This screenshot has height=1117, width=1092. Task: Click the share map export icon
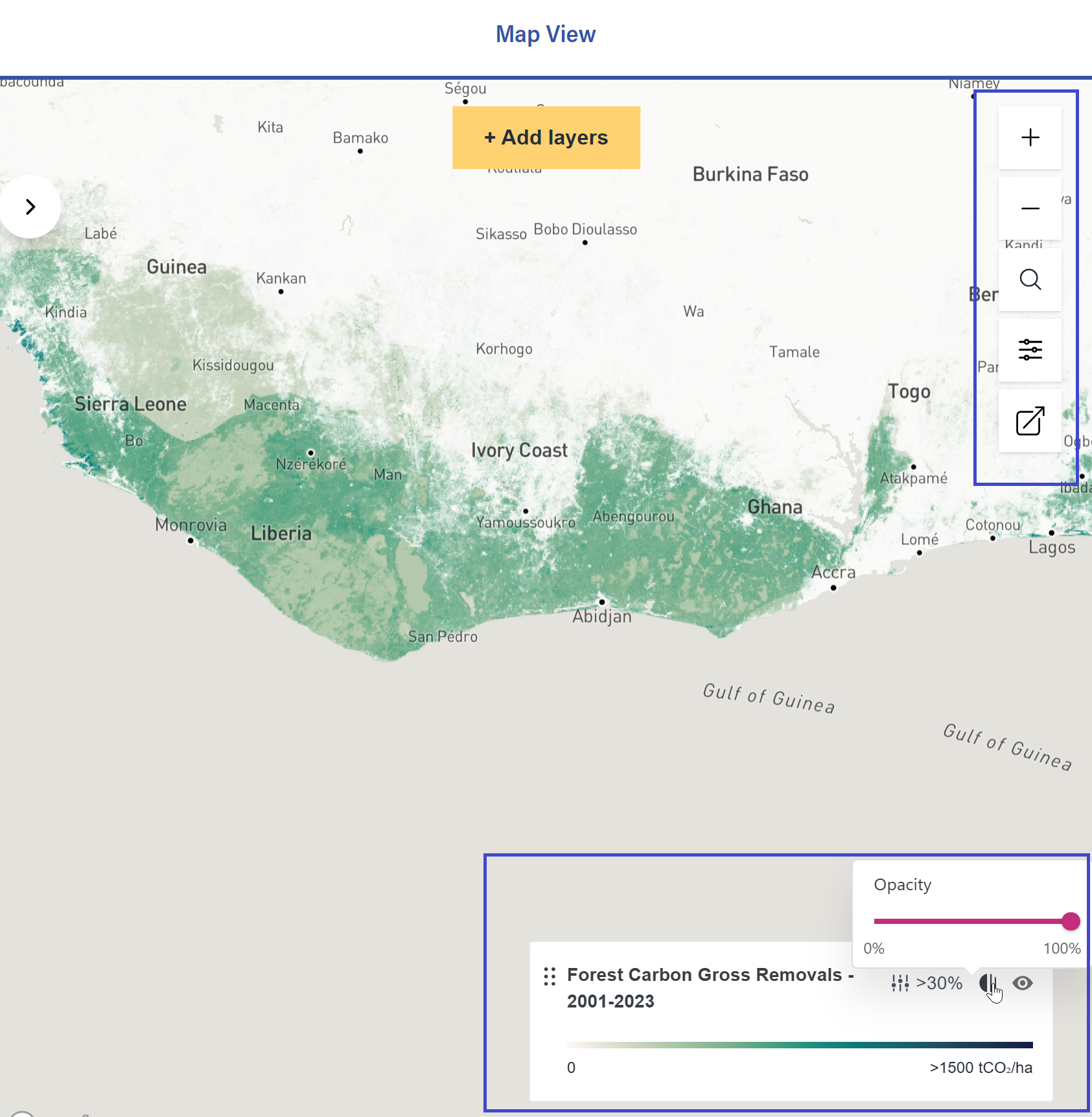point(1030,421)
